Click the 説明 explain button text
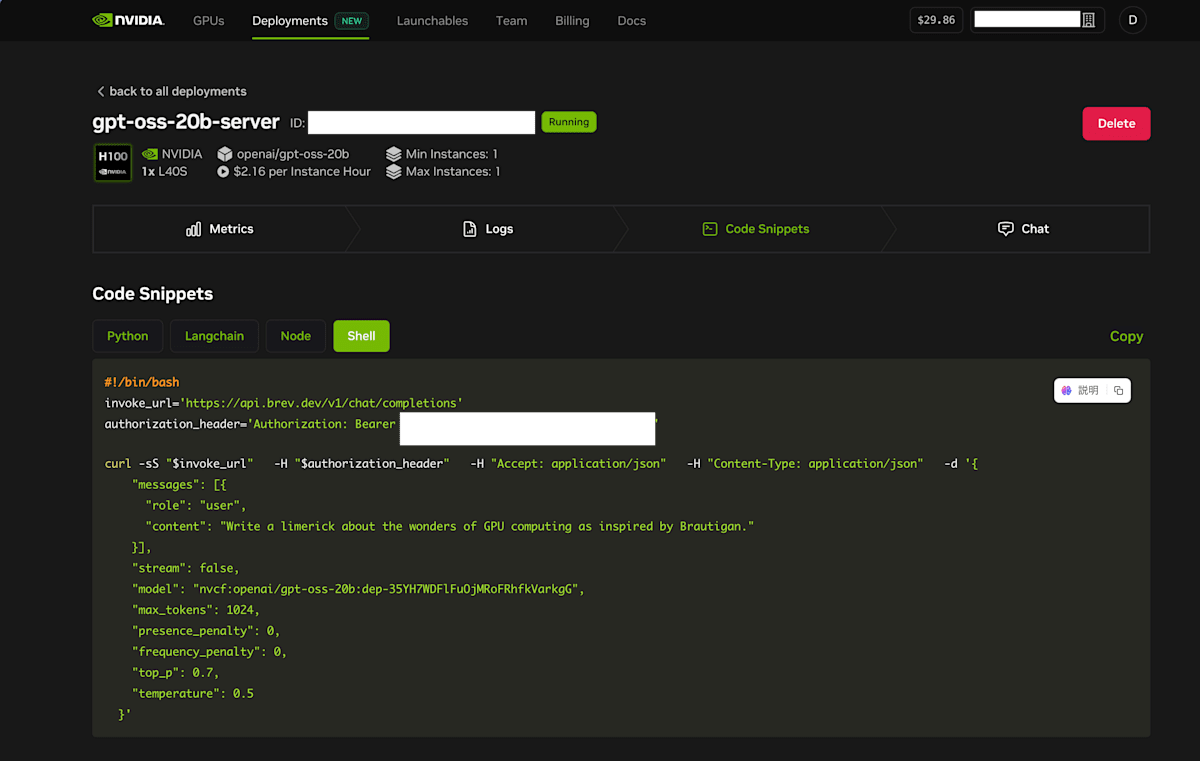Viewport: 1200px width, 761px height. point(1088,390)
